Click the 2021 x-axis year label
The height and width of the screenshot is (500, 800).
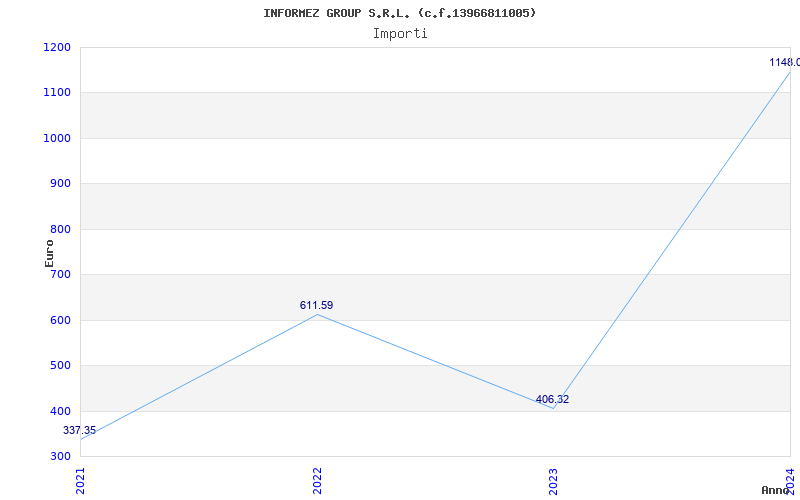coord(81,481)
